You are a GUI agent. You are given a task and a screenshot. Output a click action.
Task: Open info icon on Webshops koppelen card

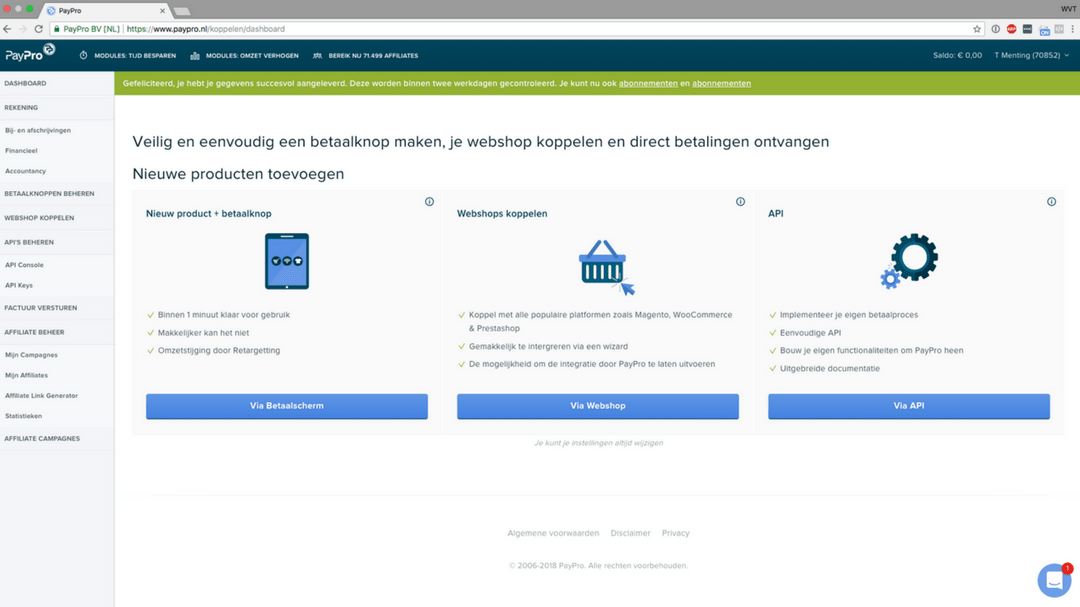click(x=740, y=202)
